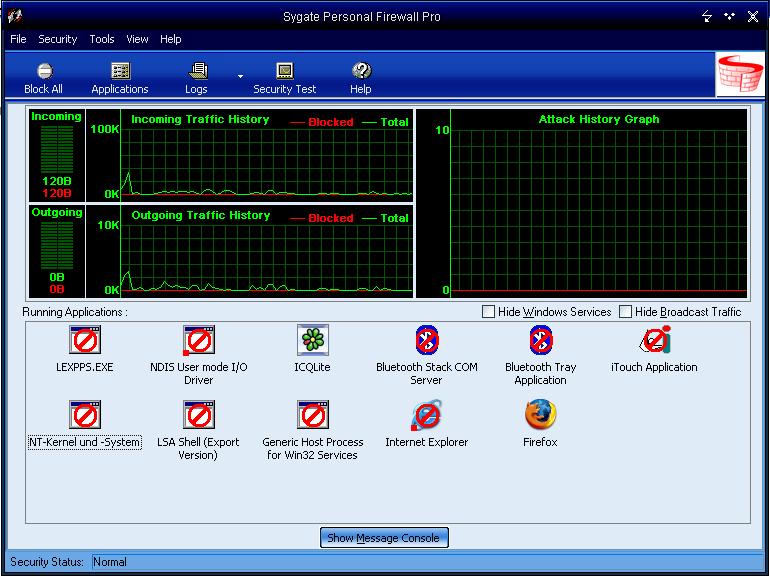Select the iTouch Application icon
The image size is (770, 576).
[x=655, y=339]
